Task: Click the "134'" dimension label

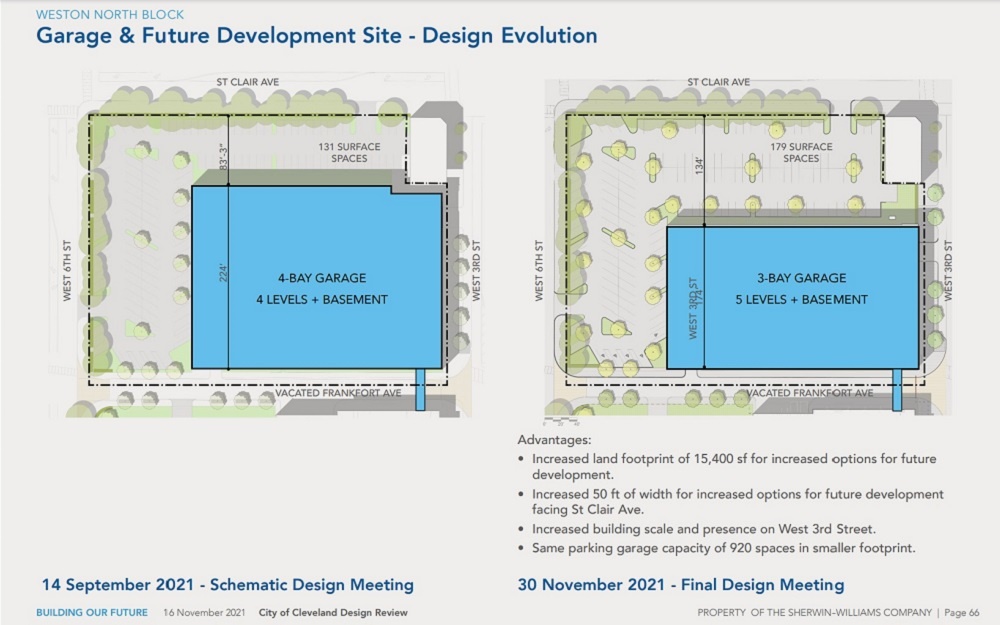Action: coord(699,166)
